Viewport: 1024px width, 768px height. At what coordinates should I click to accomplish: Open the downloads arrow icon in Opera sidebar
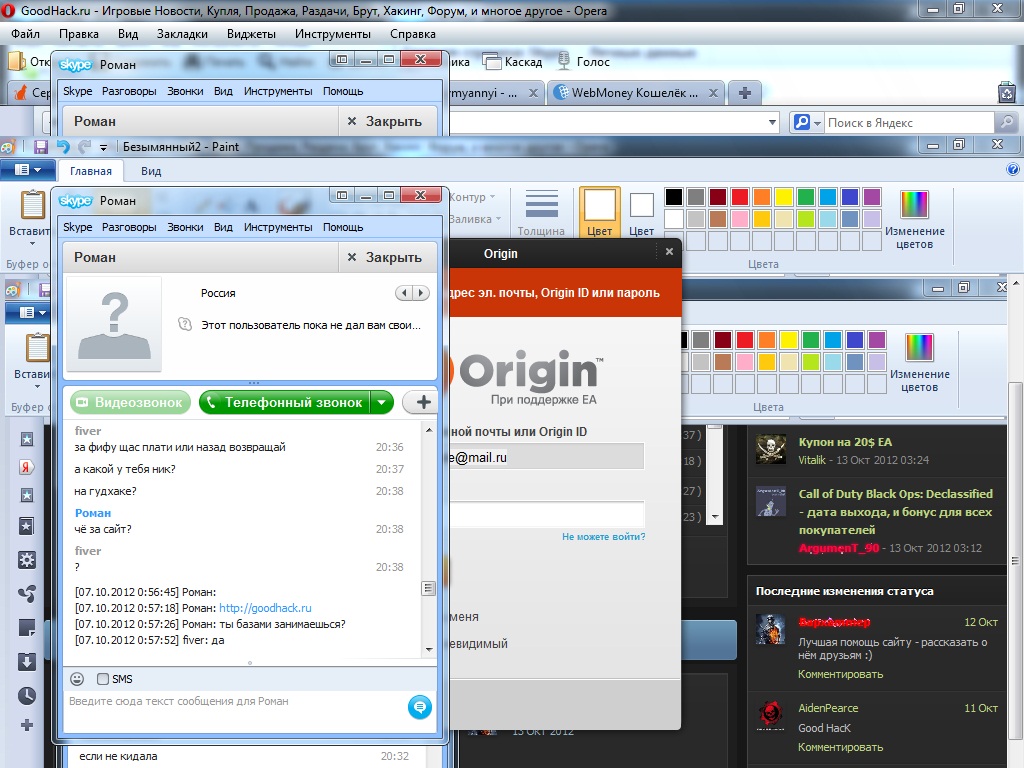pyautogui.click(x=27, y=662)
